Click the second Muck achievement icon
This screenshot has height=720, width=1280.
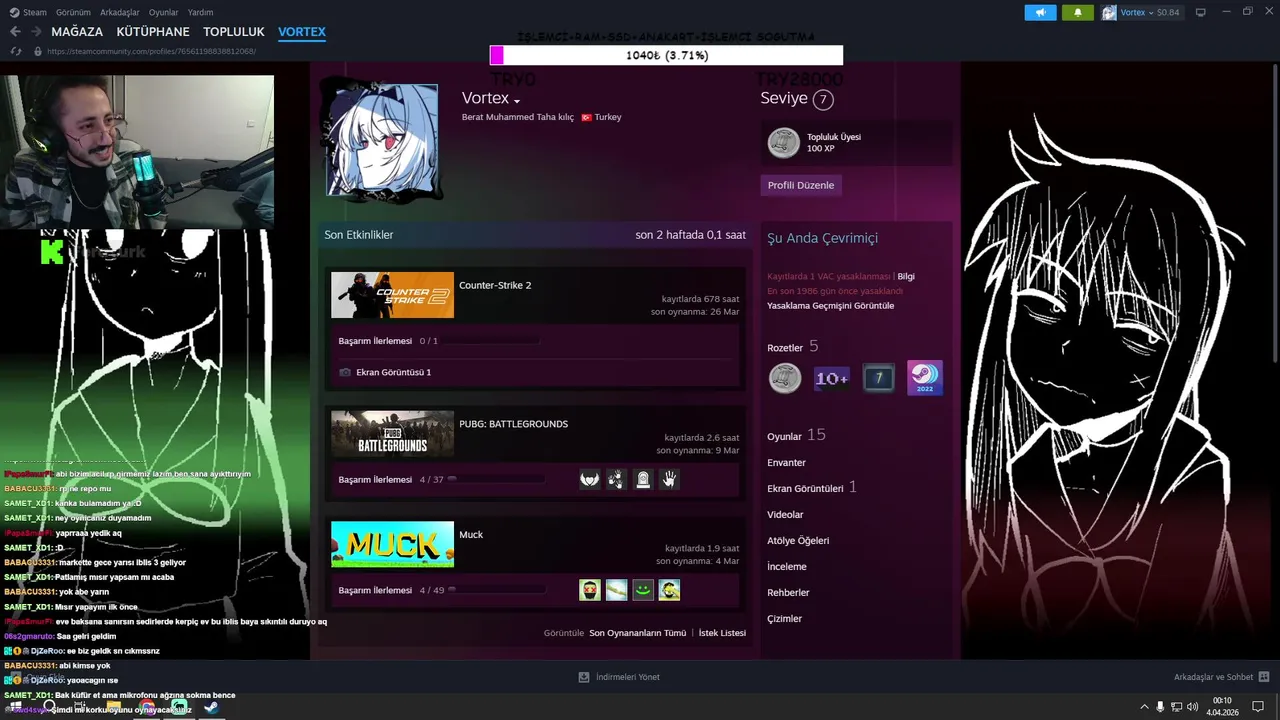(616, 590)
